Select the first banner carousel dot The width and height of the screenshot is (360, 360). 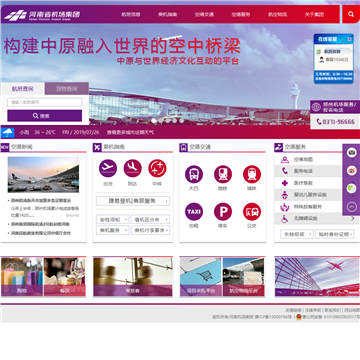point(154,120)
